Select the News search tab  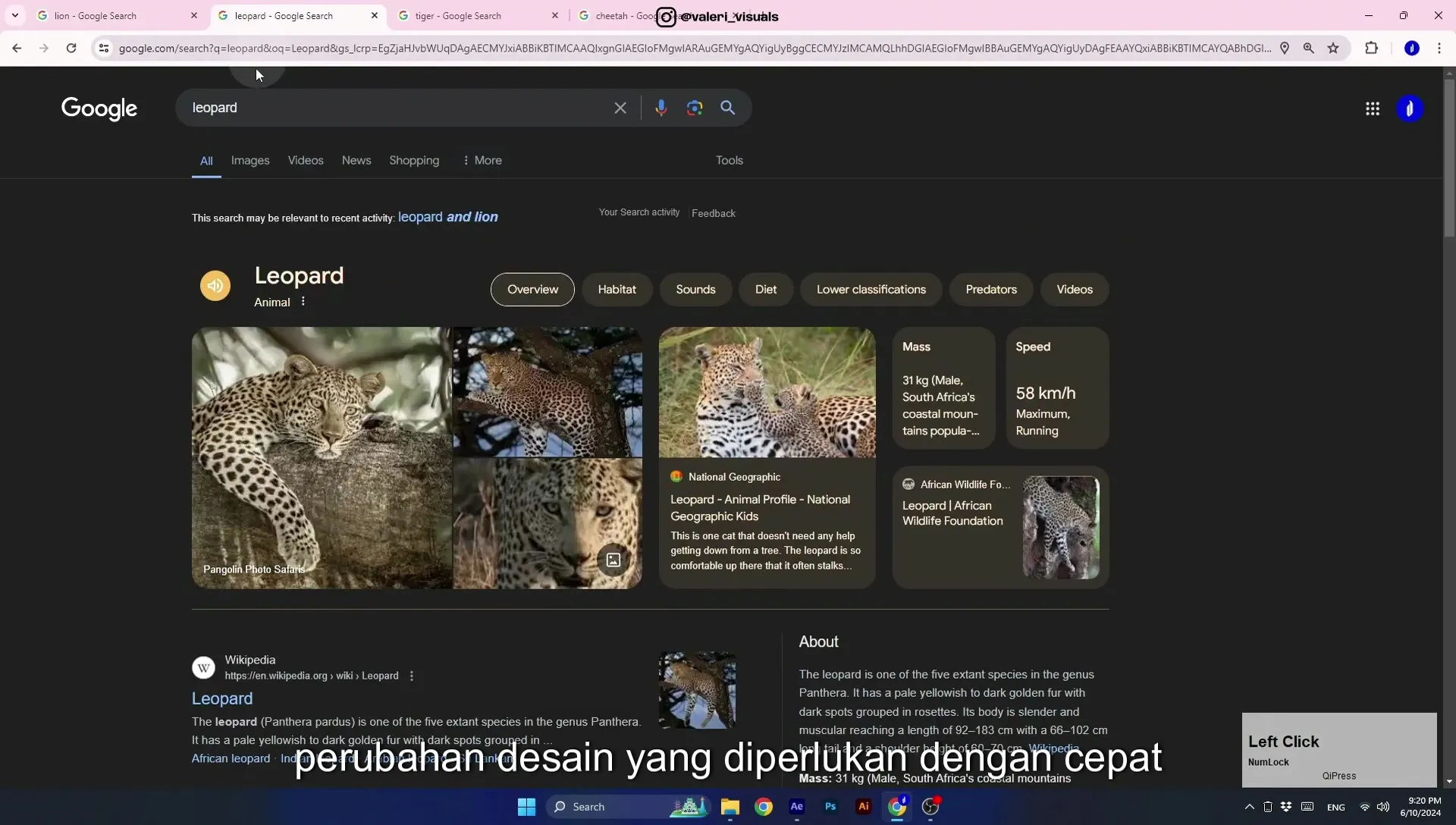coord(356,161)
